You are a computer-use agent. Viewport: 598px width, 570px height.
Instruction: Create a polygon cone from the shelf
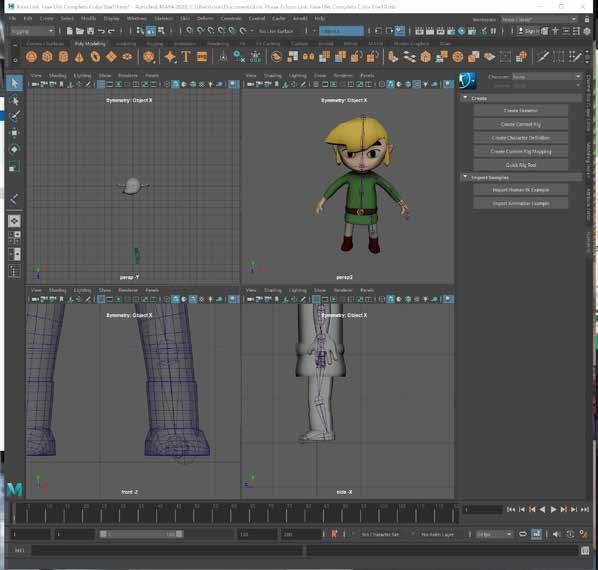[x=79, y=57]
